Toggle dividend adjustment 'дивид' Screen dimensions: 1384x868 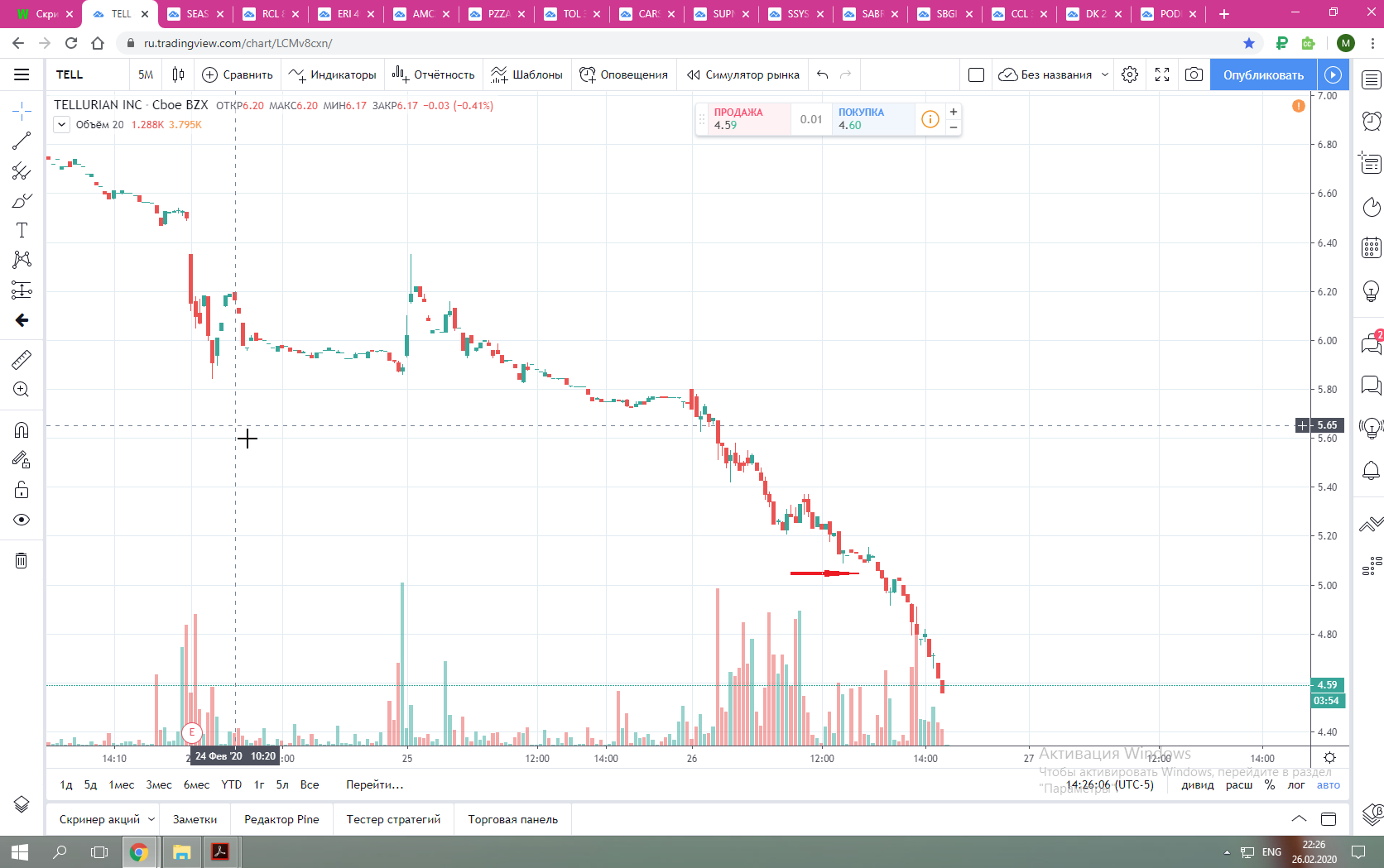tap(1198, 784)
